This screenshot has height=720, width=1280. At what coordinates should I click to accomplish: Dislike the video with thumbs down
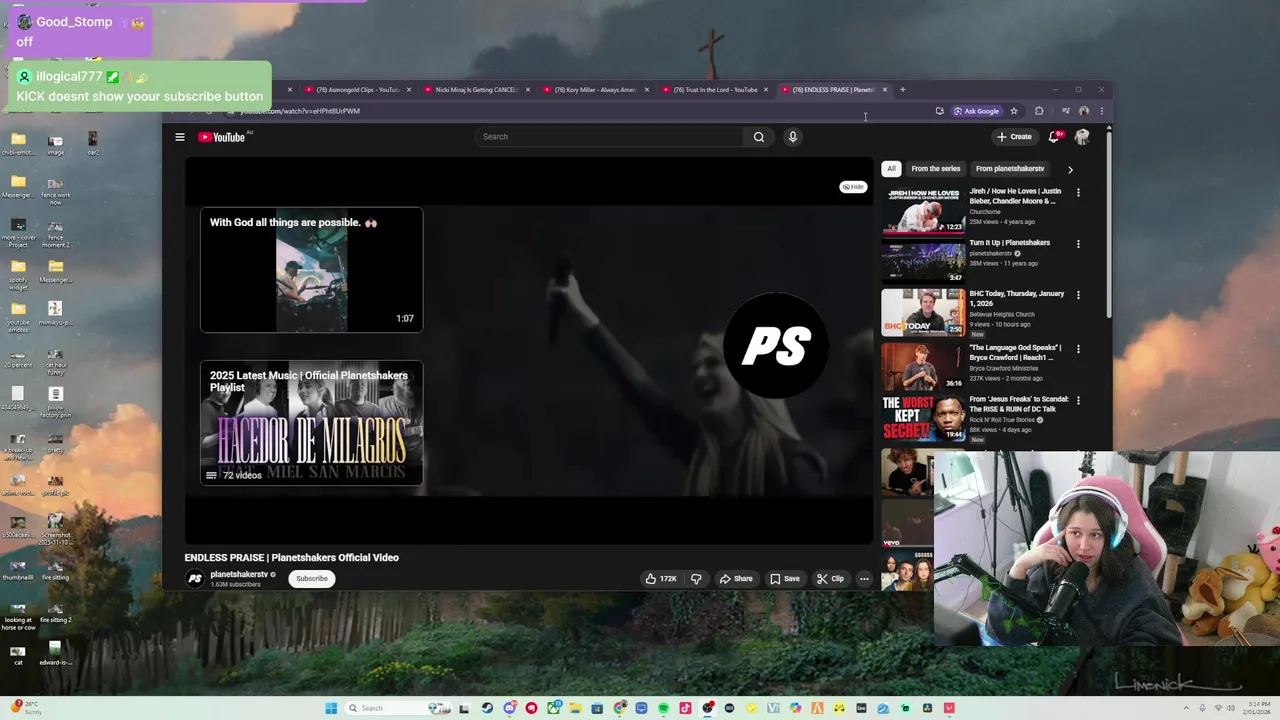pyautogui.click(x=696, y=578)
